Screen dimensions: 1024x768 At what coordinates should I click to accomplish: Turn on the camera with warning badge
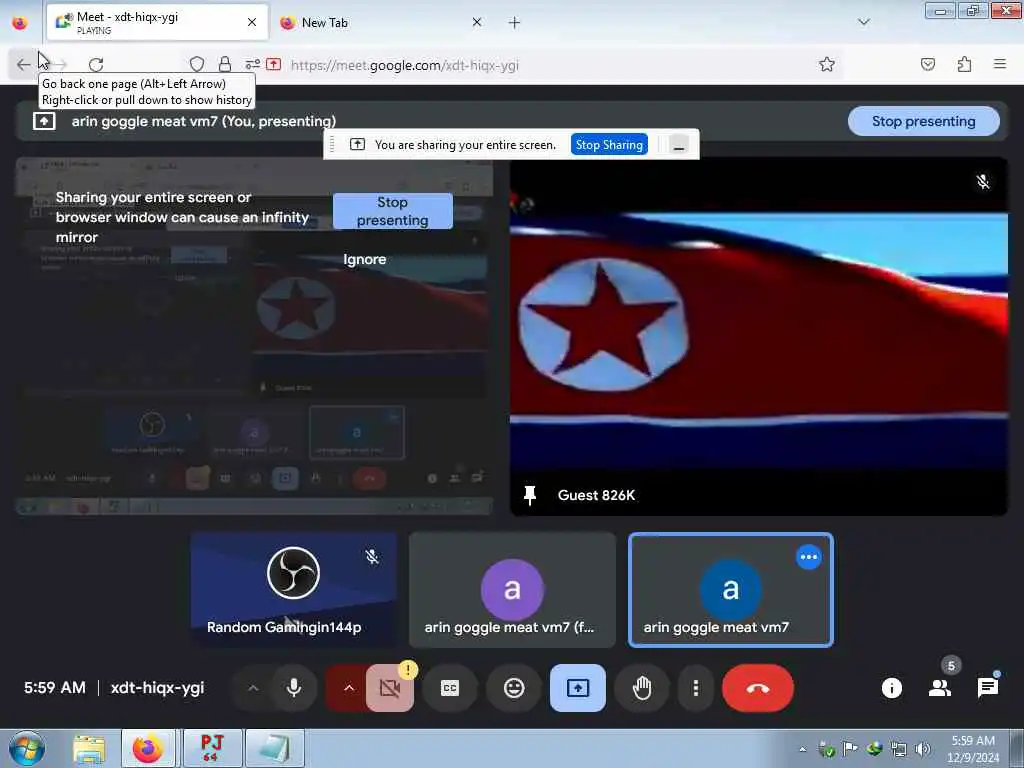coord(390,688)
